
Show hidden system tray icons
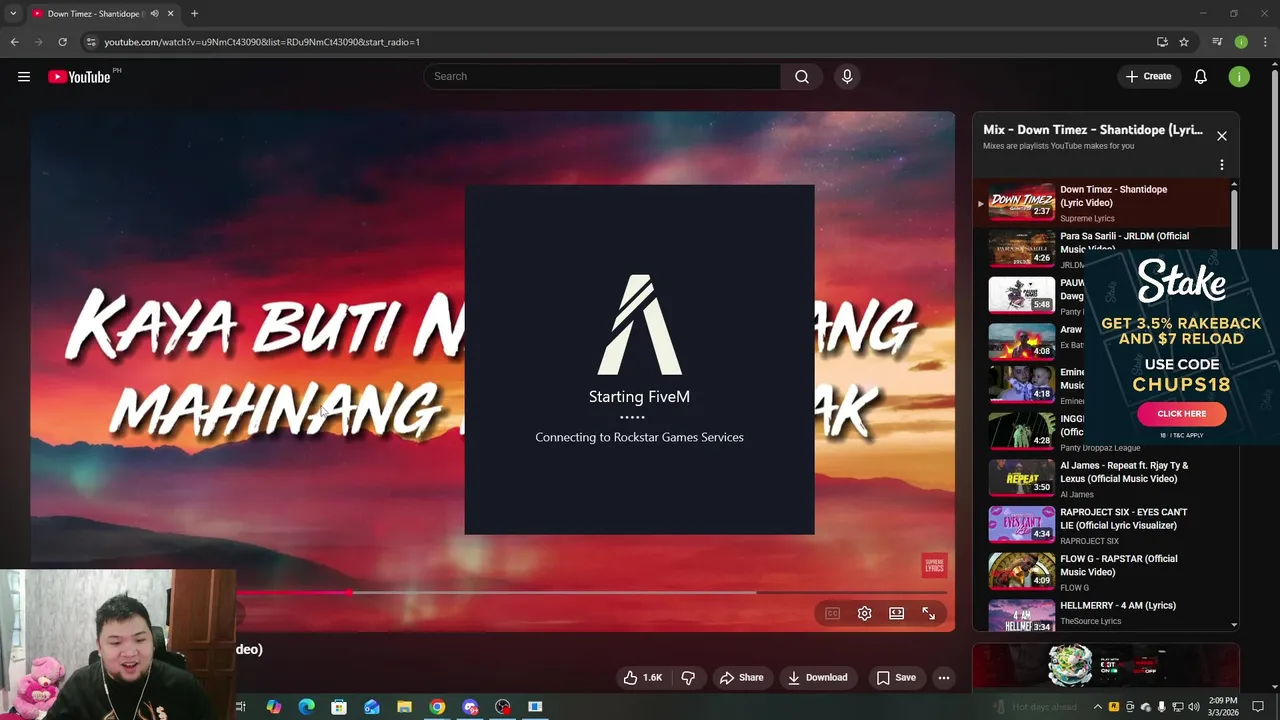[x=1098, y=707]
